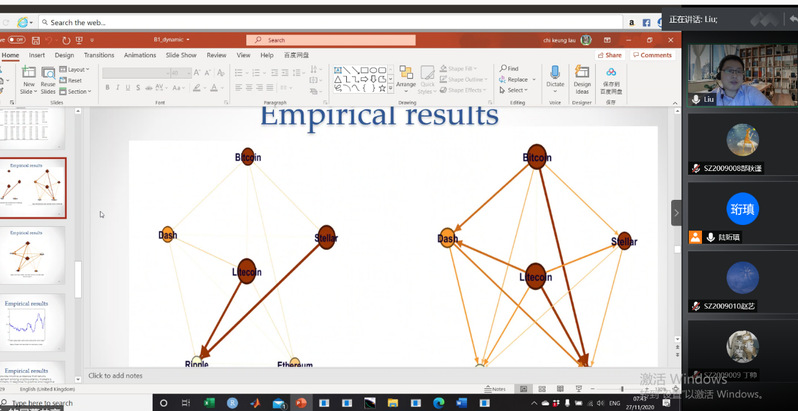Toggle Bold formatting
The image size is (798, 411).
[106, 87]
